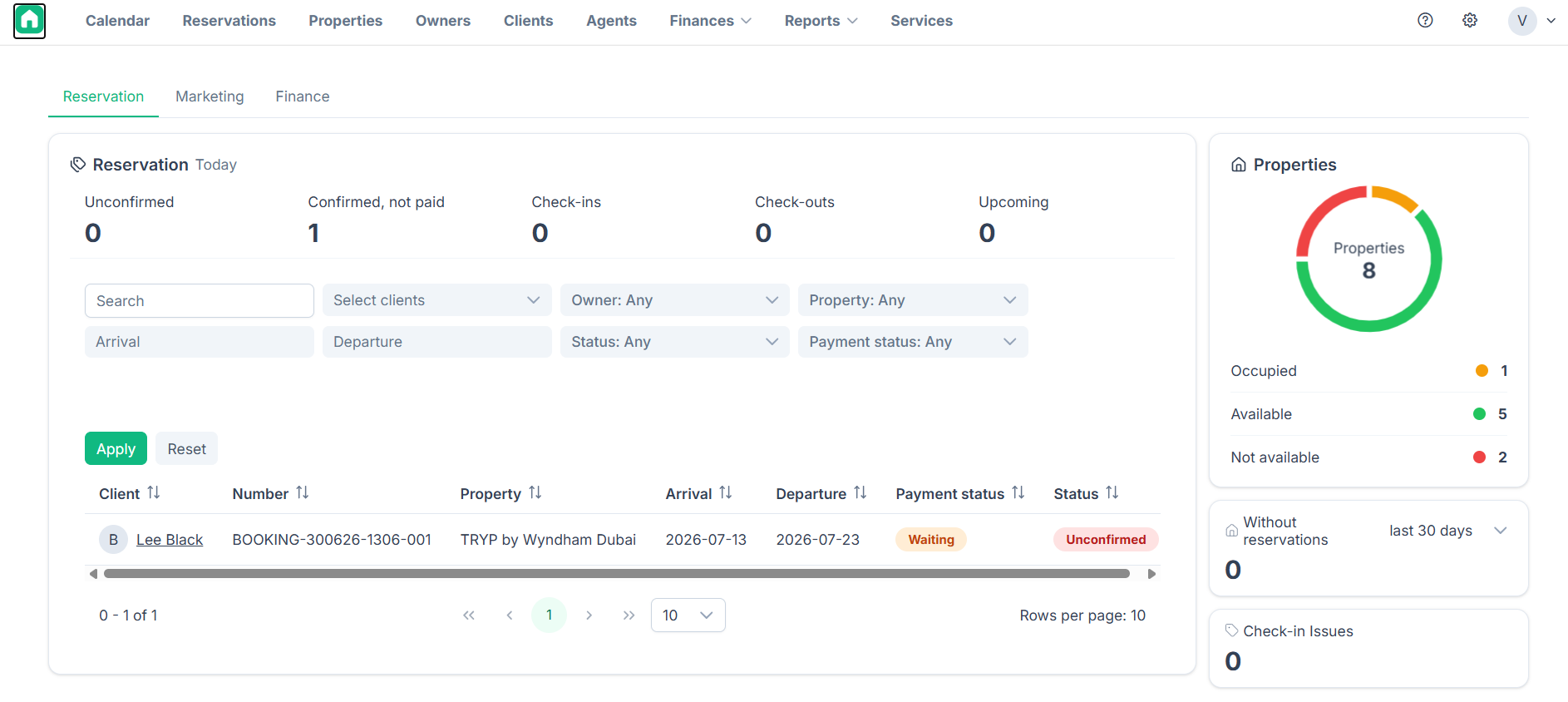
Task: Click the Waiting payment status badge
Action: [x=931, y=540]
